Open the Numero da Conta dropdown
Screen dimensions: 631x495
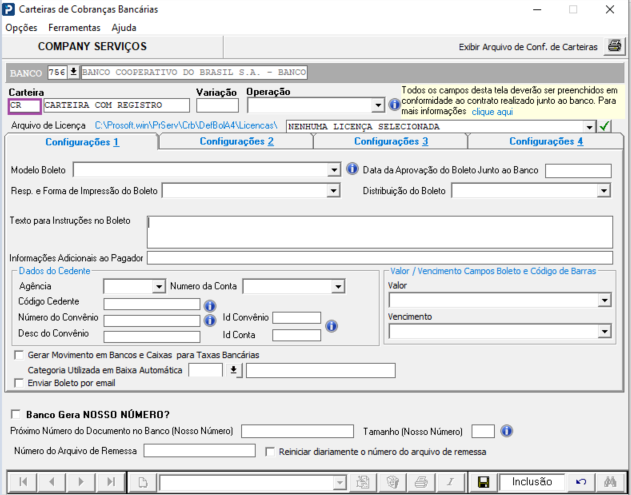click(x=338, y=286)
